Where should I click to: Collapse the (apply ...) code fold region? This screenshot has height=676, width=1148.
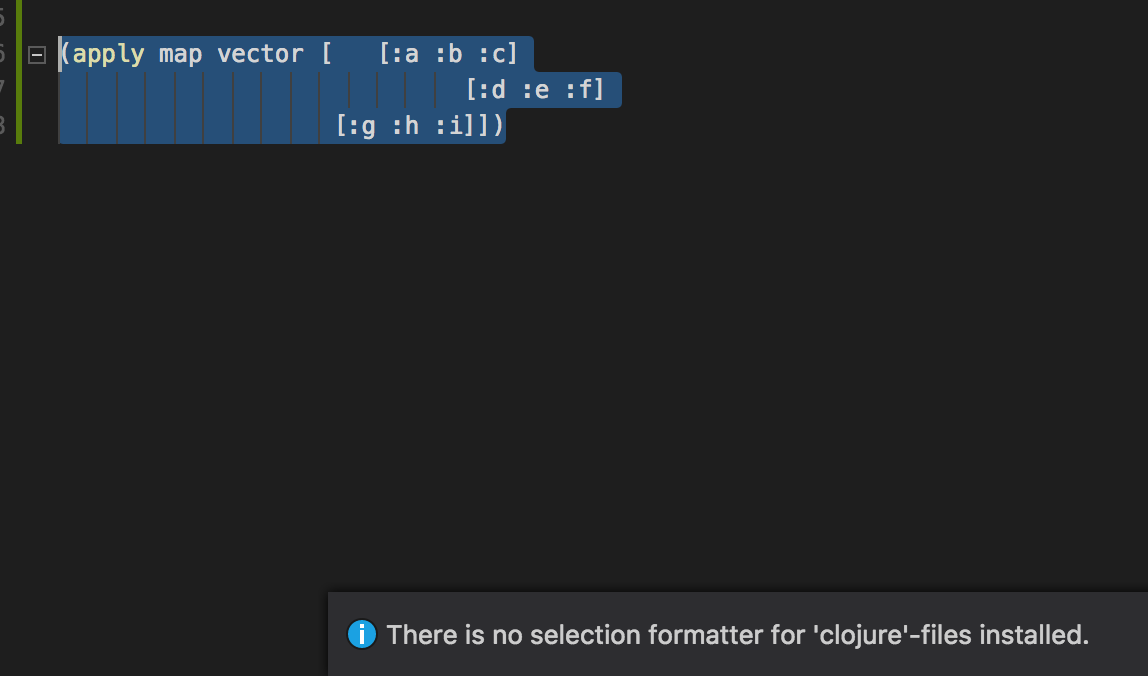35,55
